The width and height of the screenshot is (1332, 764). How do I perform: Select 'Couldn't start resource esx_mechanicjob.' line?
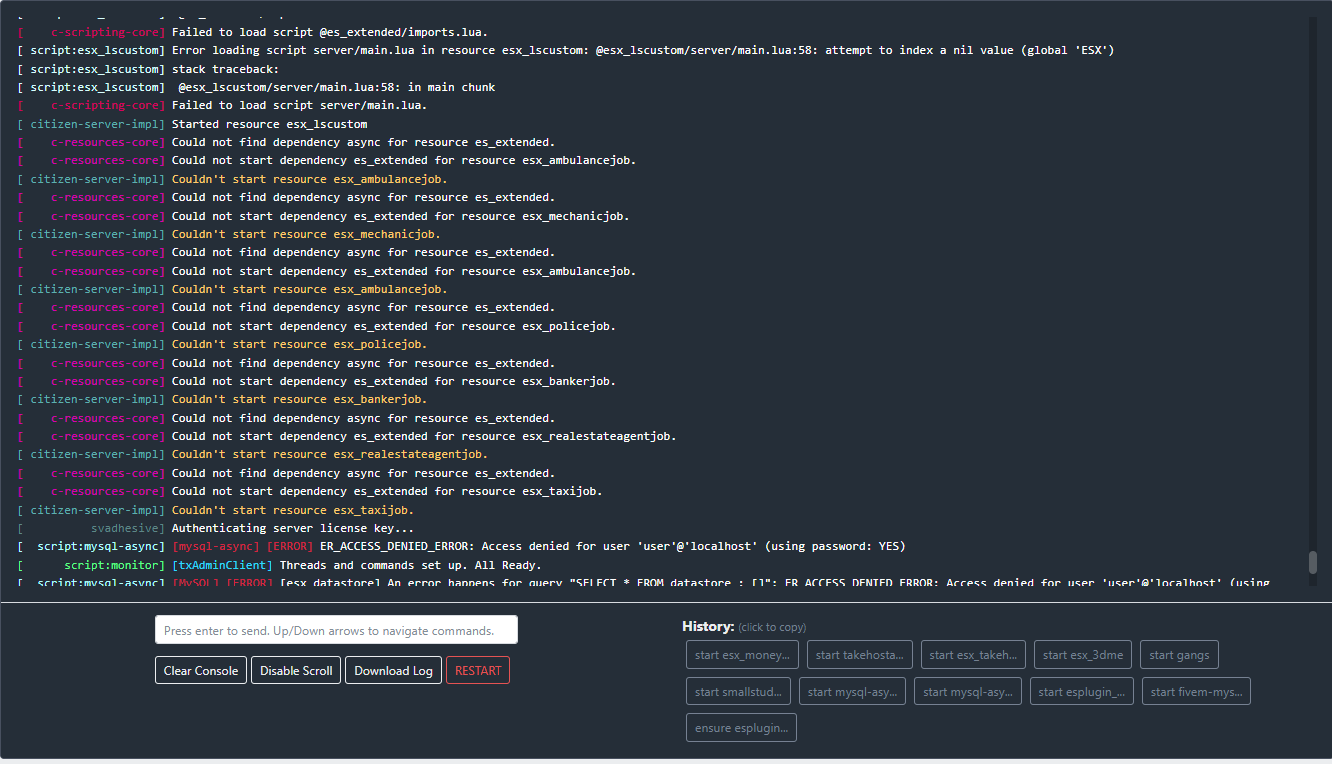(x=306, y=234)
